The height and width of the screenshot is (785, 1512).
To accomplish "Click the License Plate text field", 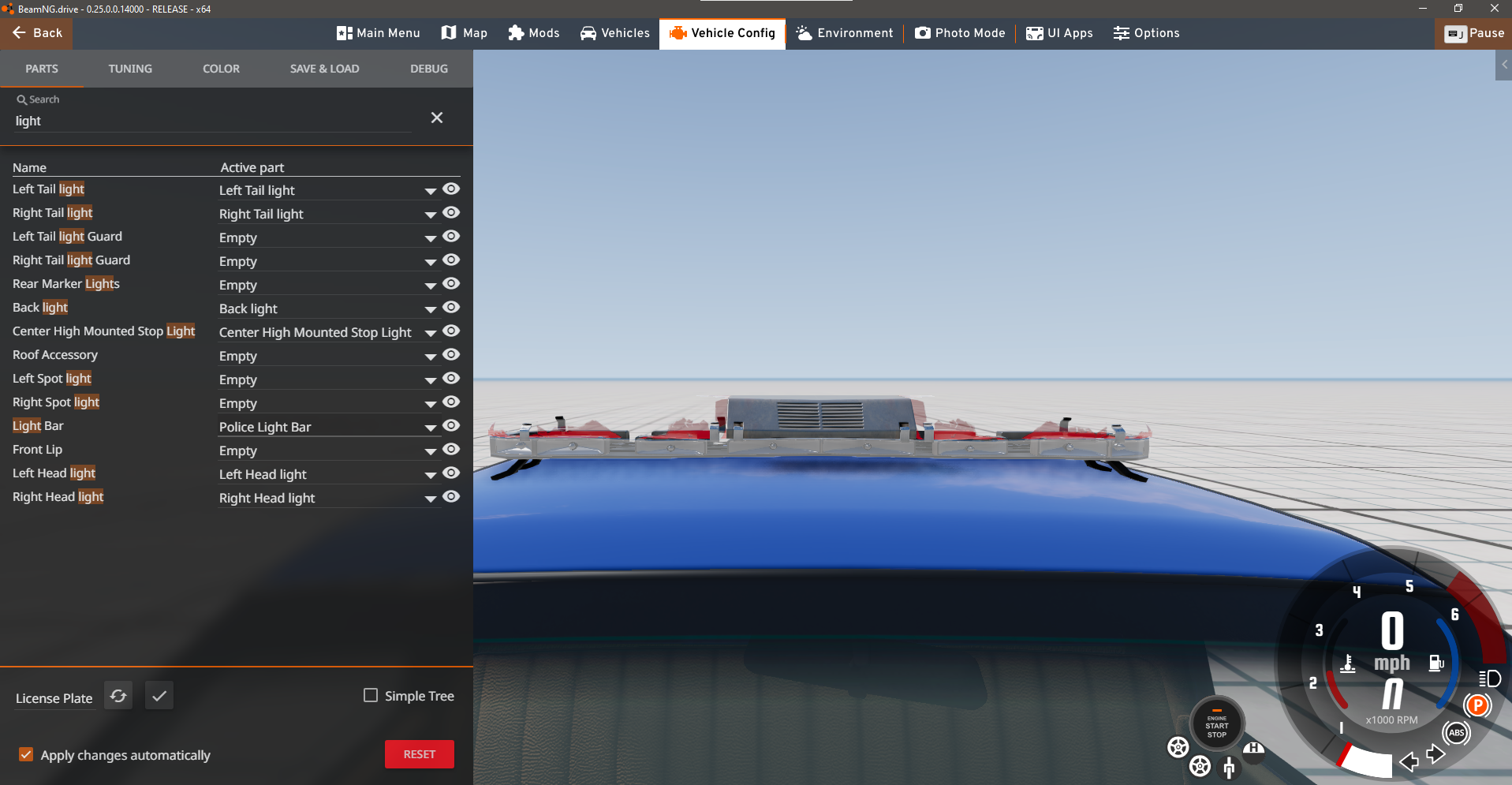I will coord(54,698).
